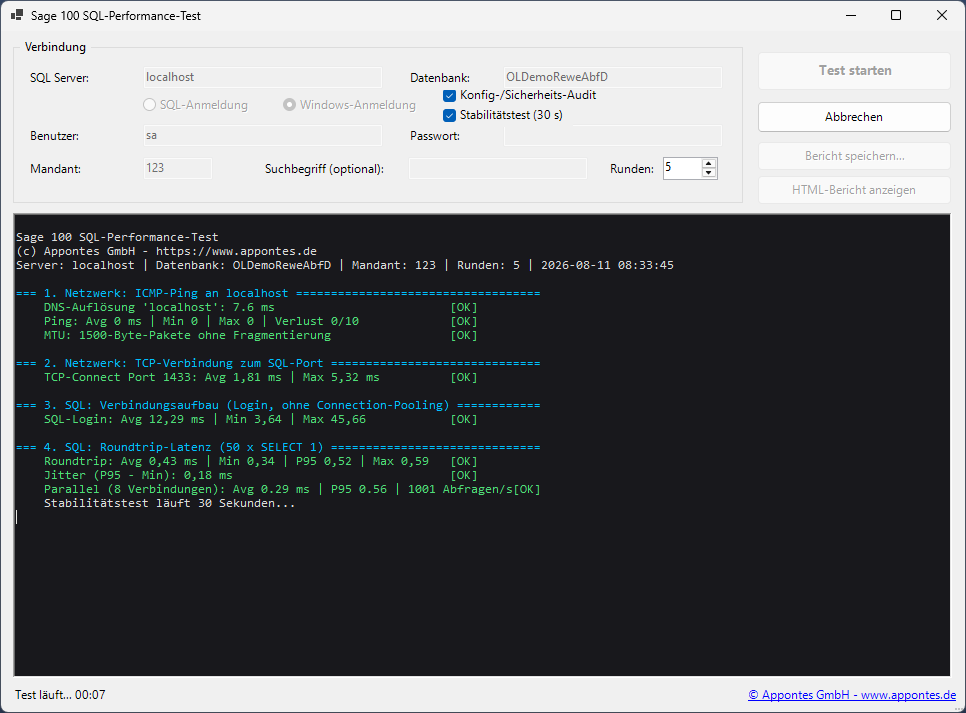
Task: Click the '(c) Appontes GmbH' log line
Action: (166, 251)
